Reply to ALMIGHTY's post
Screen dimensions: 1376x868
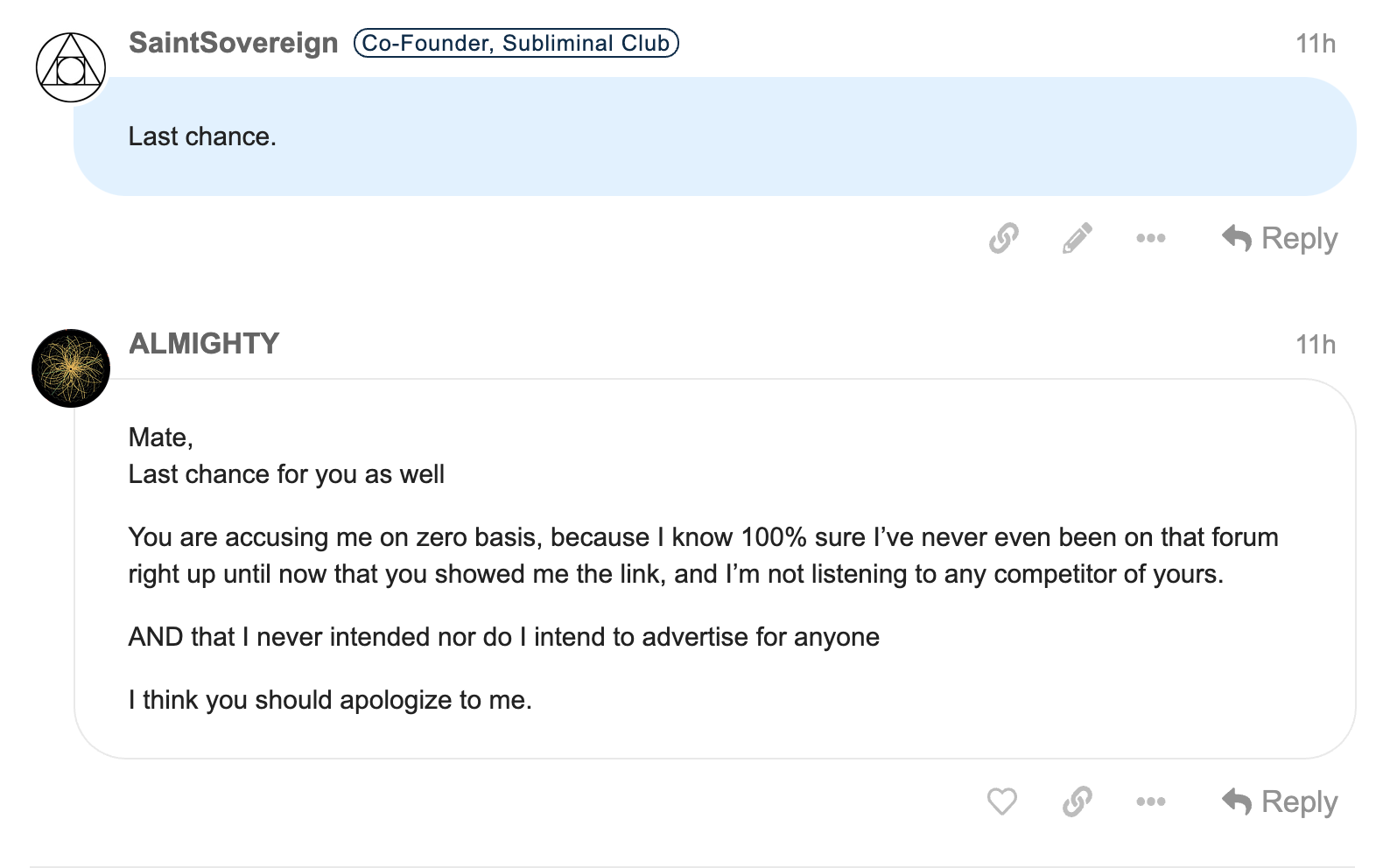(1280, 801)
